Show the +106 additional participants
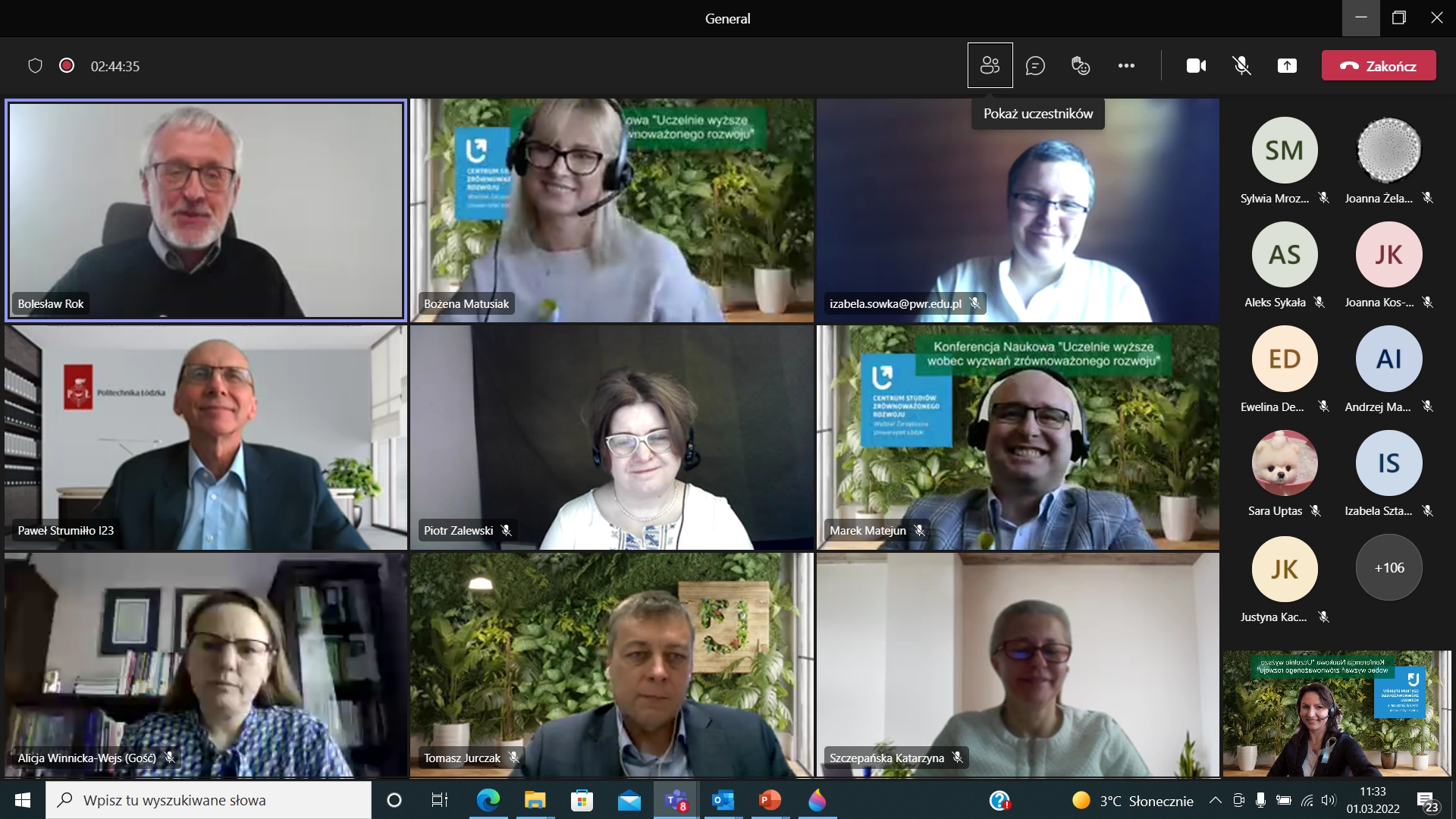Image resolution: width=1456 pixels, height=819 pixels. (1389, 567)
